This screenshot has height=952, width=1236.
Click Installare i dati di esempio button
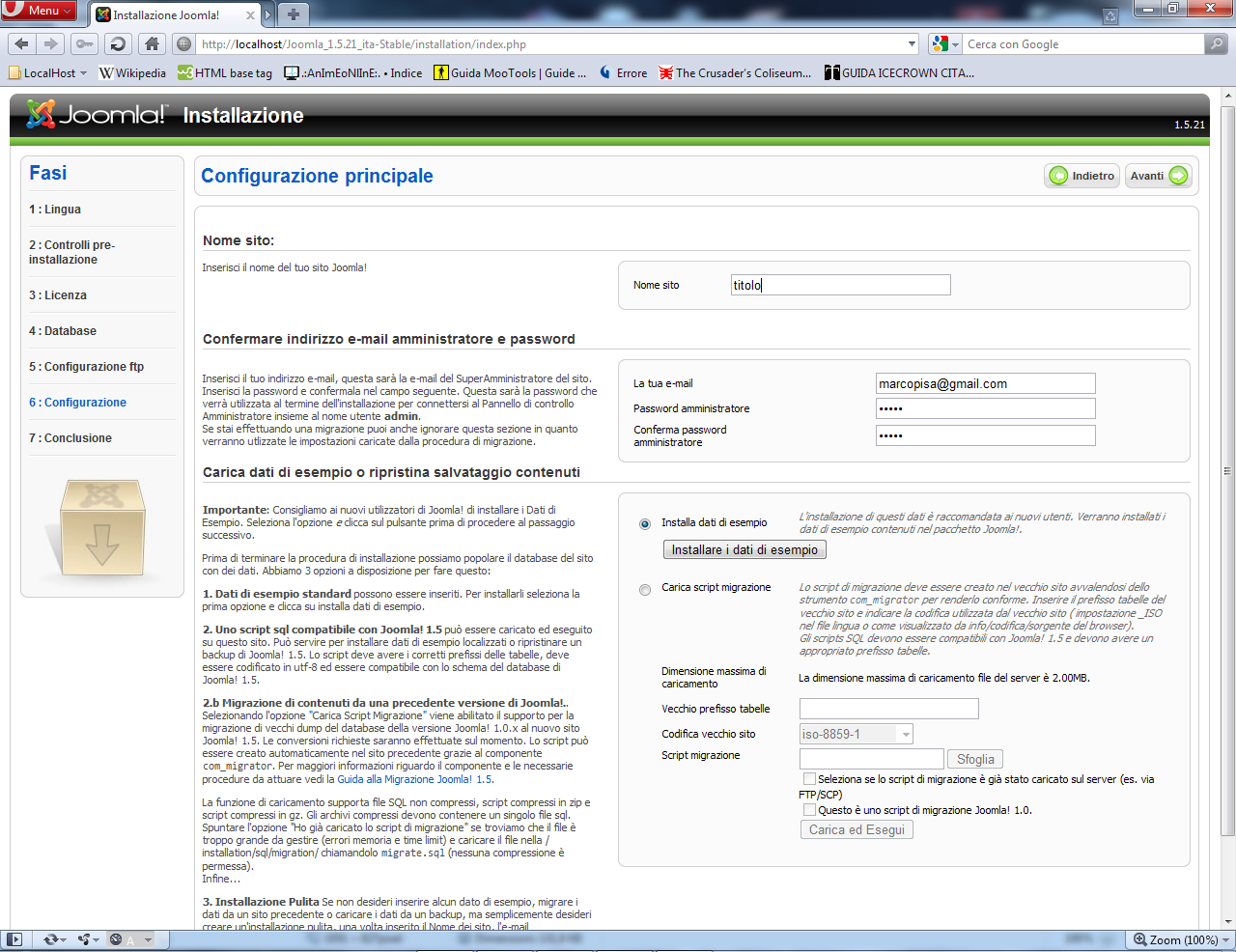click(x=744, y=549)
